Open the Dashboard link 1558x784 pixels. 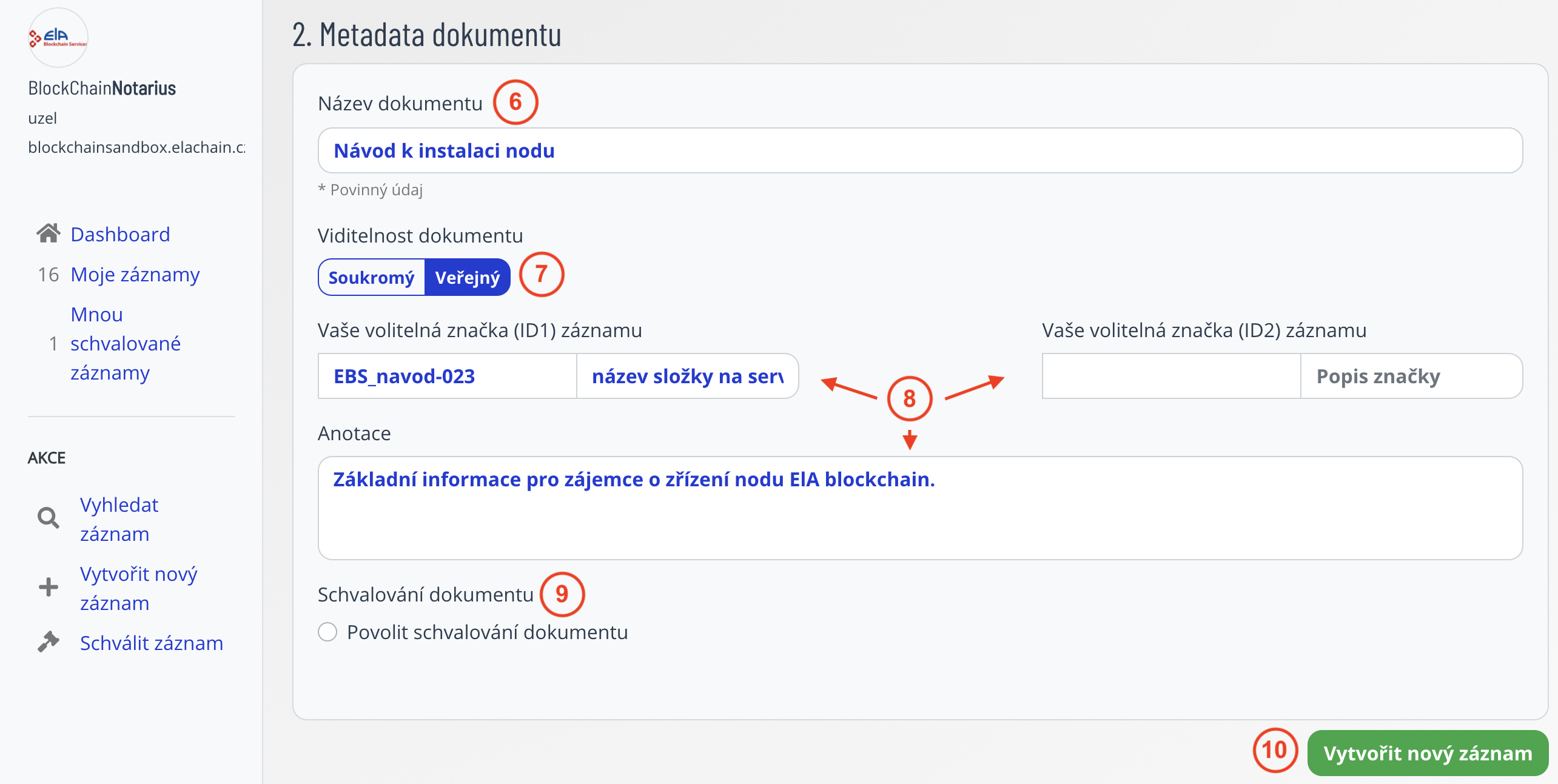[120, 234]
